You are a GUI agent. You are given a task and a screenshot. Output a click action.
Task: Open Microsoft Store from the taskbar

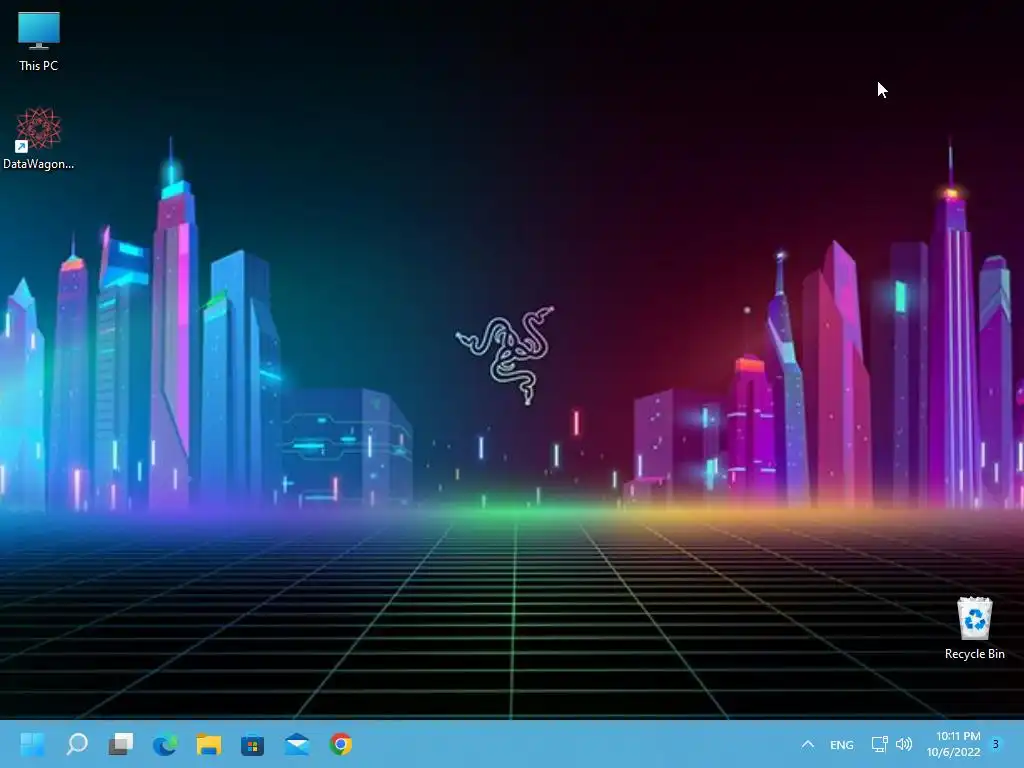pos(253,744)
